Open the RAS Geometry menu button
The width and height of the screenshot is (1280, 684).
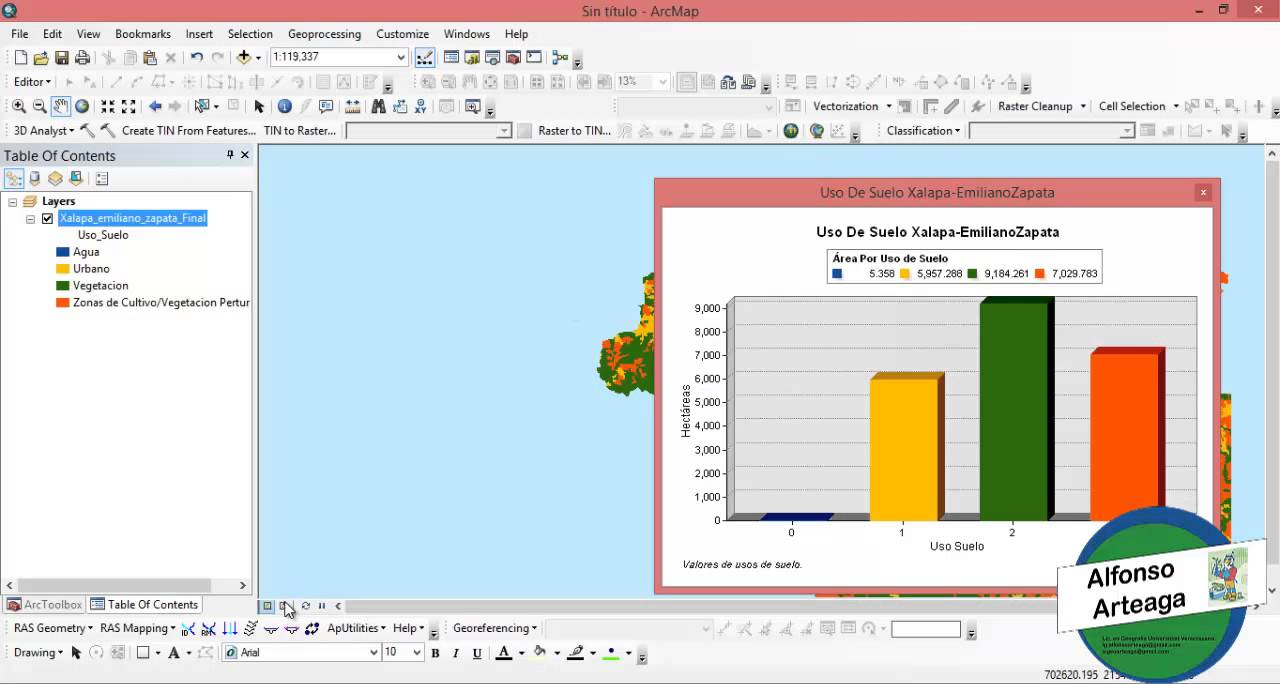[53, 628]
